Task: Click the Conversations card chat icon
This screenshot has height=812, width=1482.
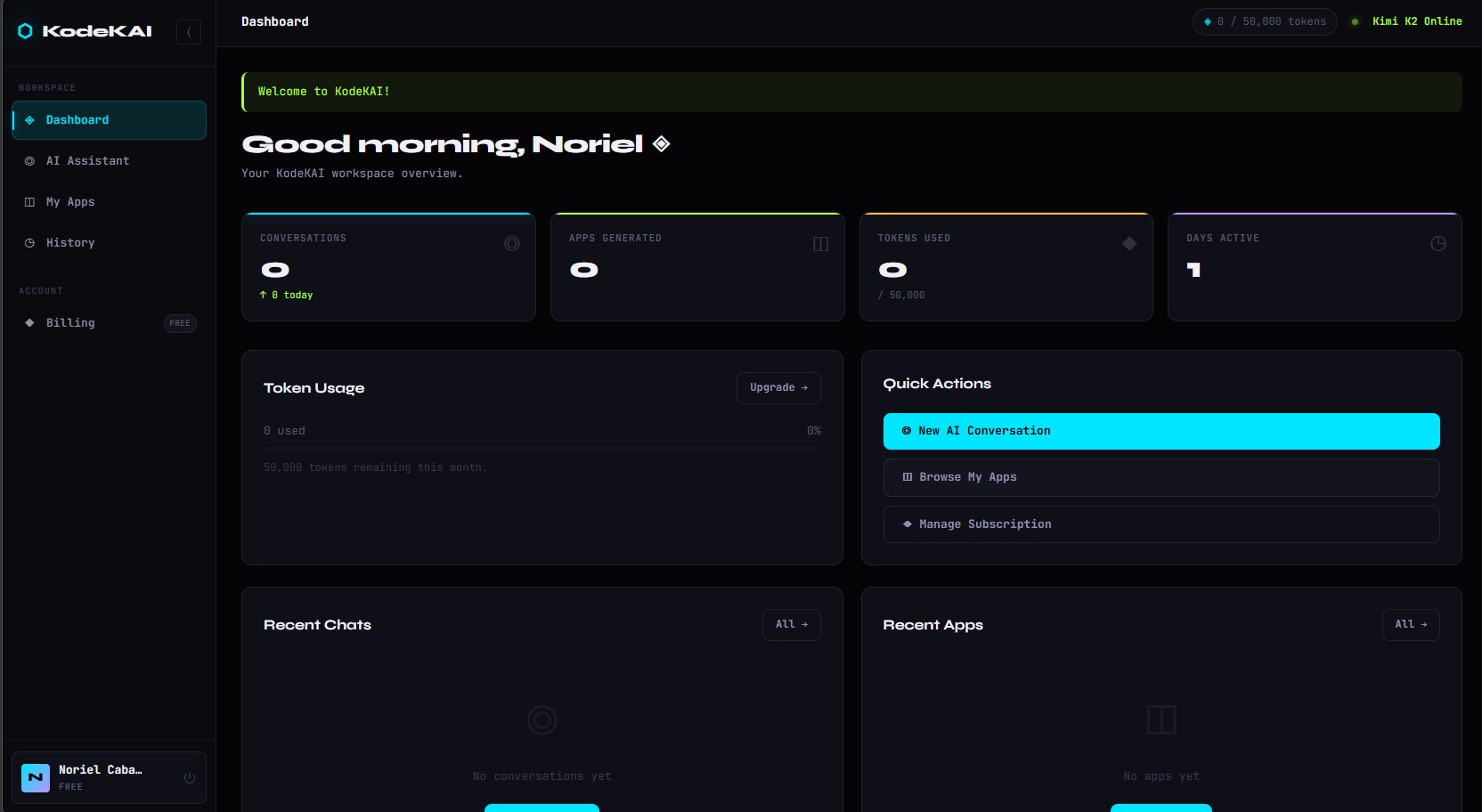Action: [512, 244]
